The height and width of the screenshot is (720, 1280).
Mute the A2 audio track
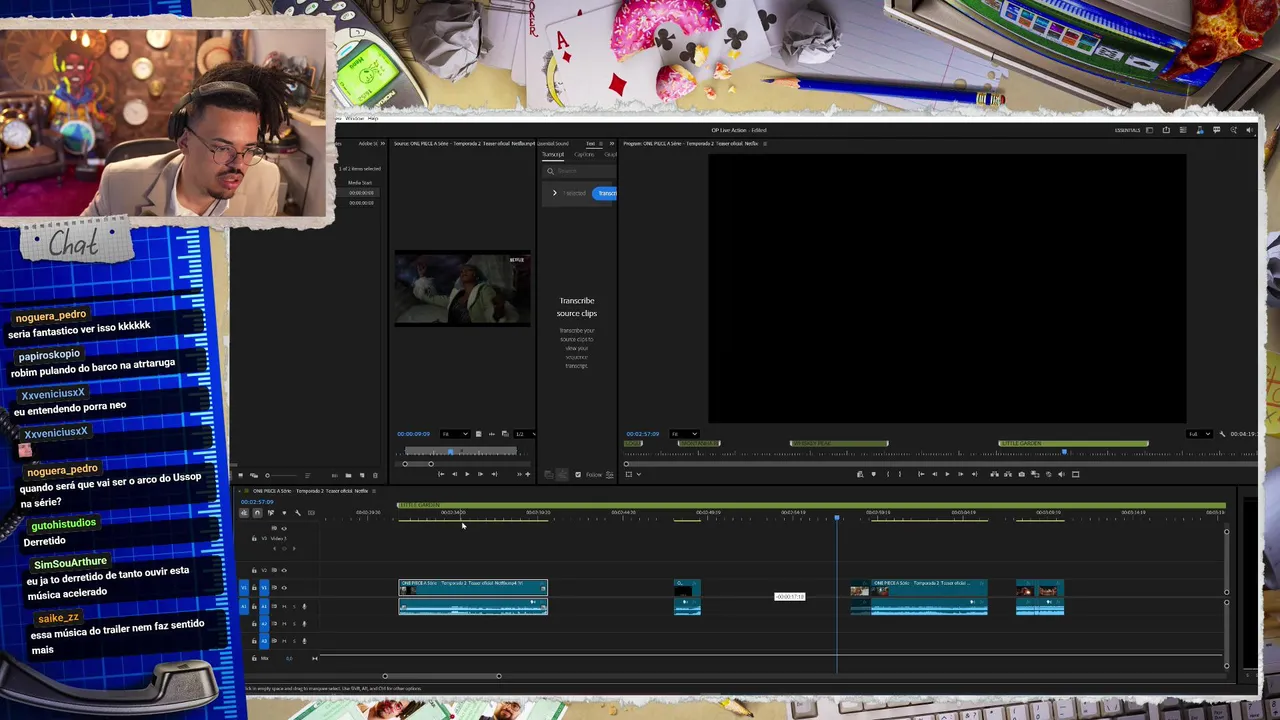pos(284,624)
